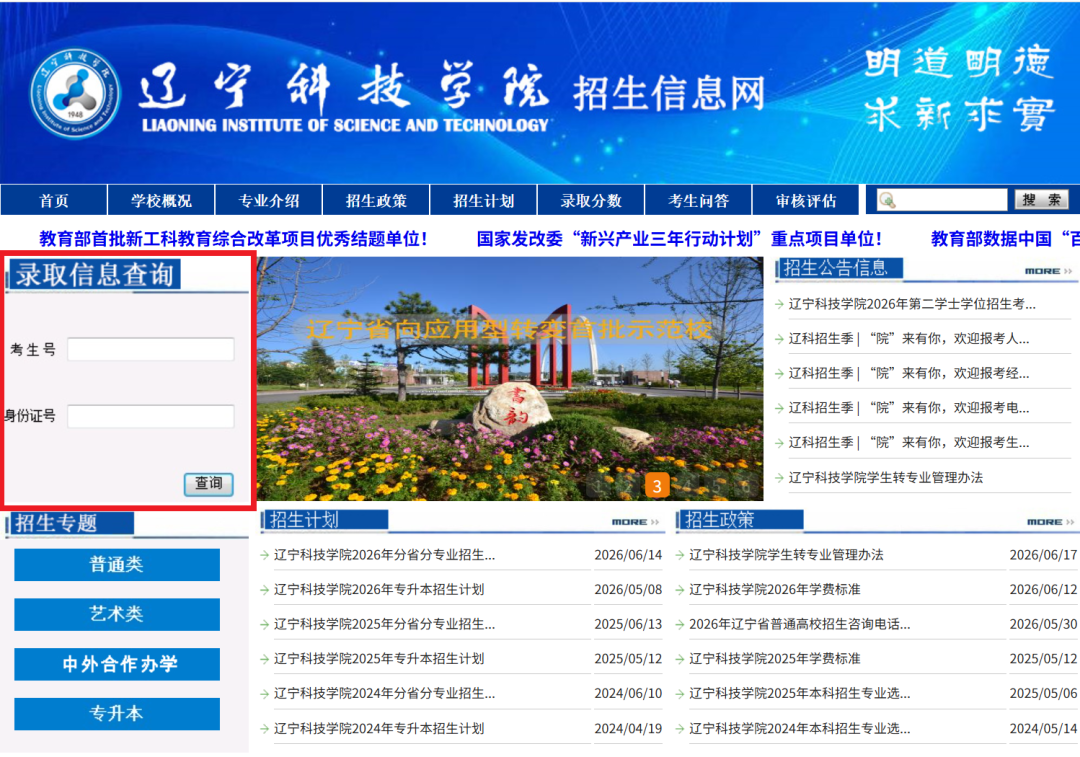Click date 2026/05/08 in 招生计划 list
The image size is (1080, 757).
[627, 590]
